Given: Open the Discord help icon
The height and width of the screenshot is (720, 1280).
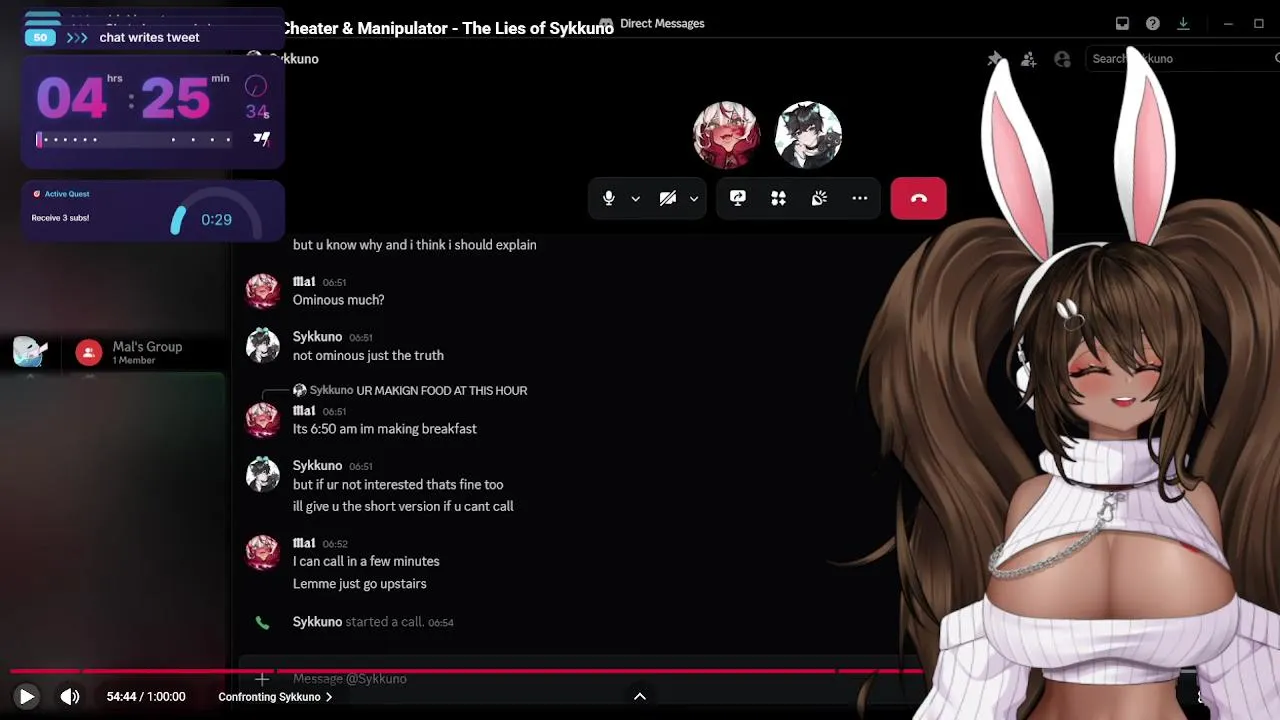Looking at the screenshot, I should click(x=1153, y=23).
